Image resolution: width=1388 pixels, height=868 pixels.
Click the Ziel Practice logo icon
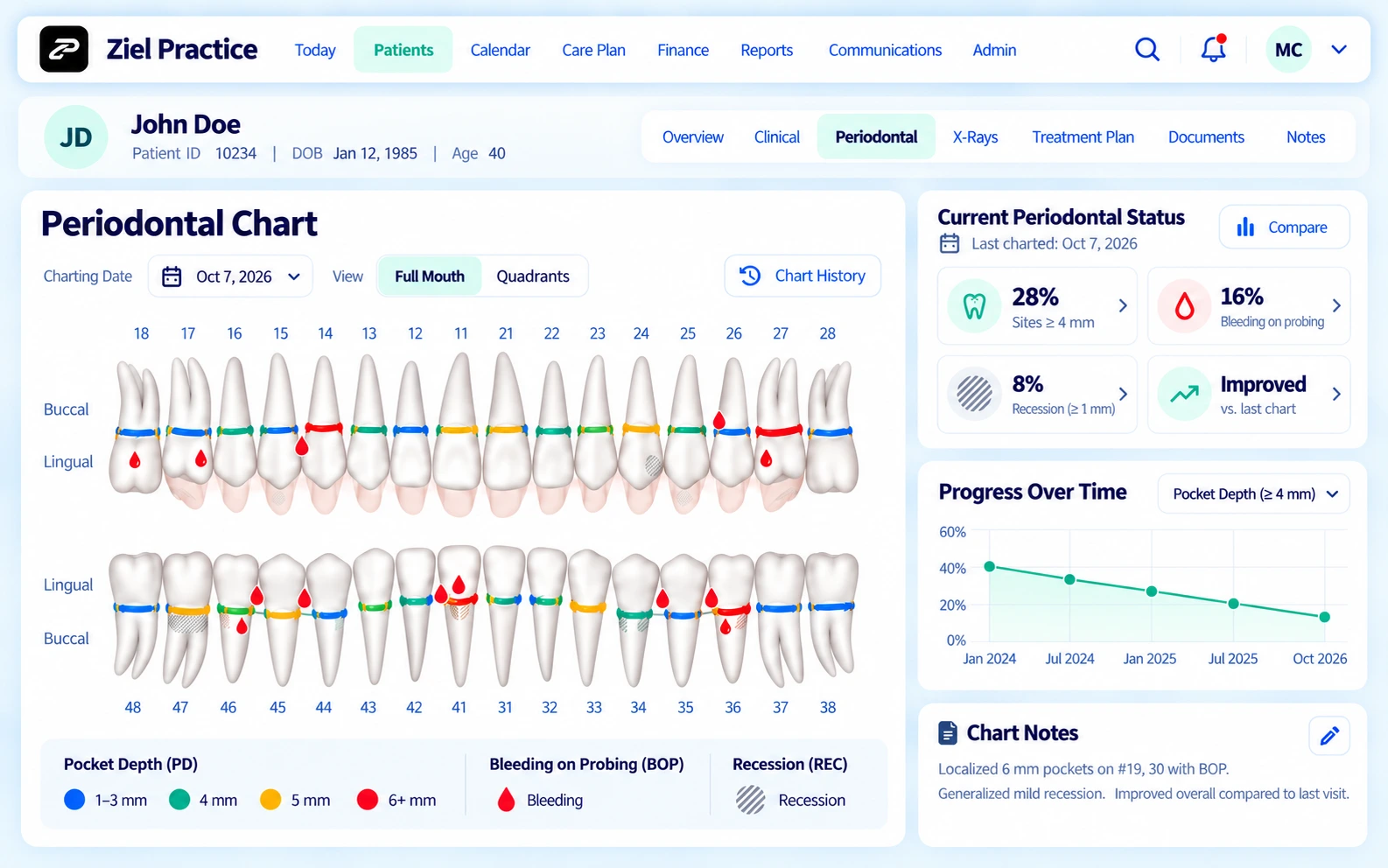point(64,49)
